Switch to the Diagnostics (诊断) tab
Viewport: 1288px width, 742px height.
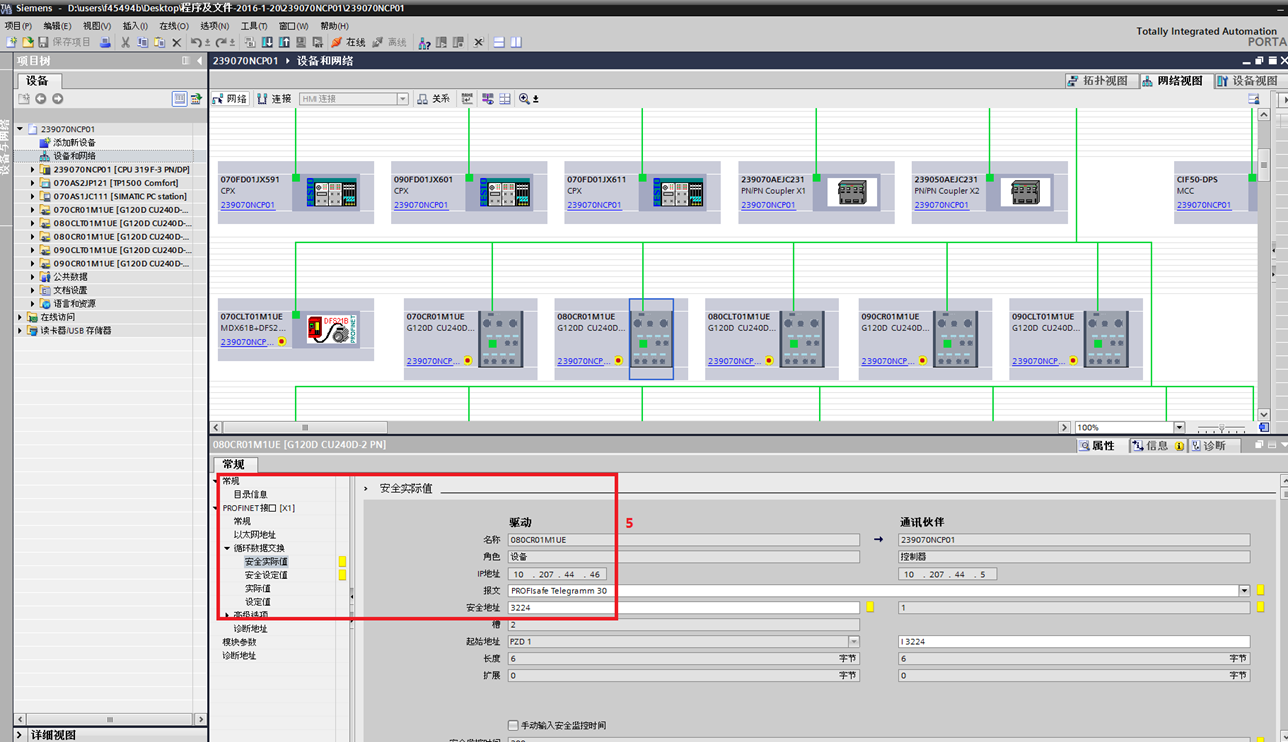(1215, 446)
